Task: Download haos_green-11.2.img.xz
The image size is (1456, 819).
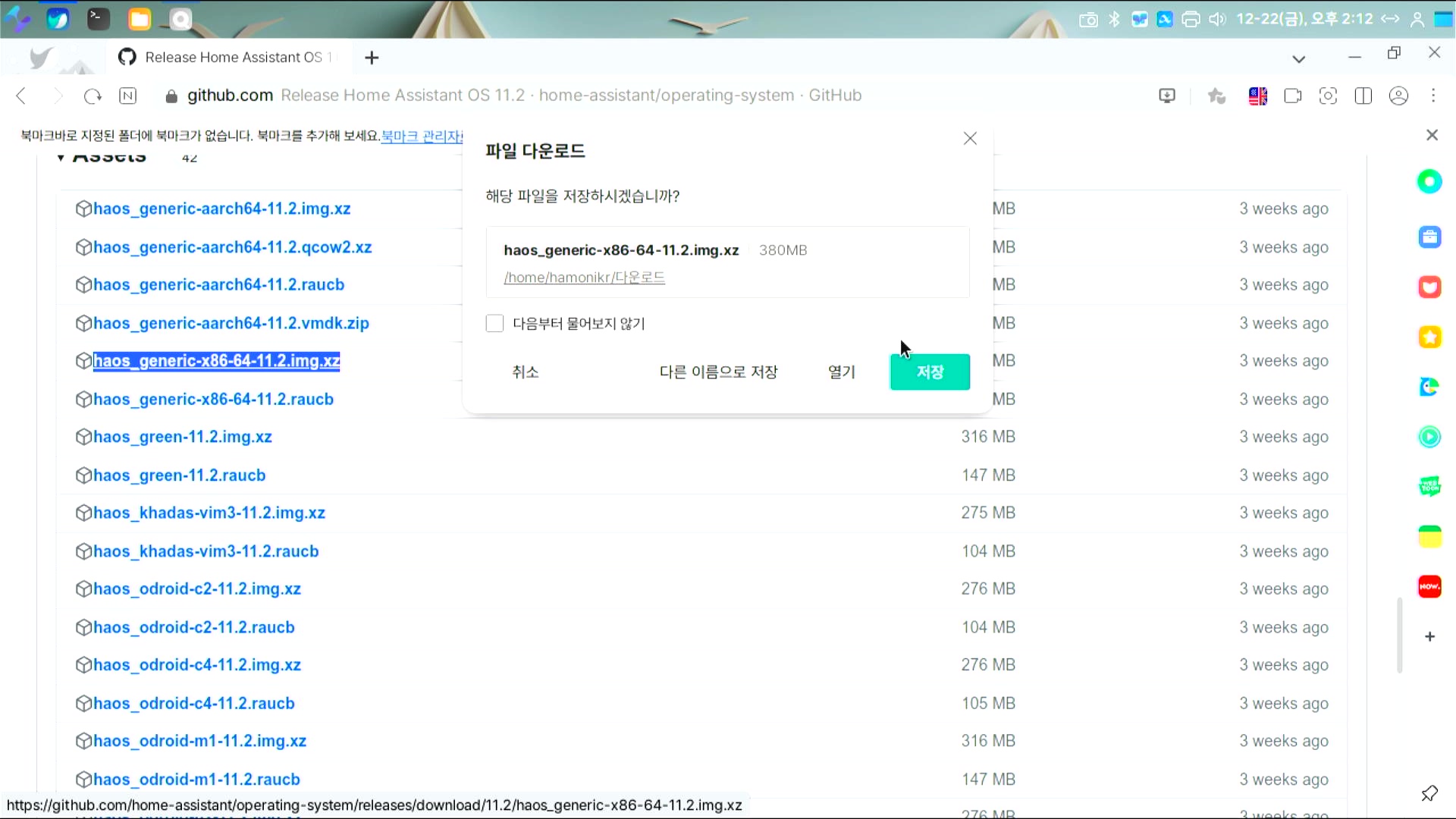Action: [x=182, y=437]
